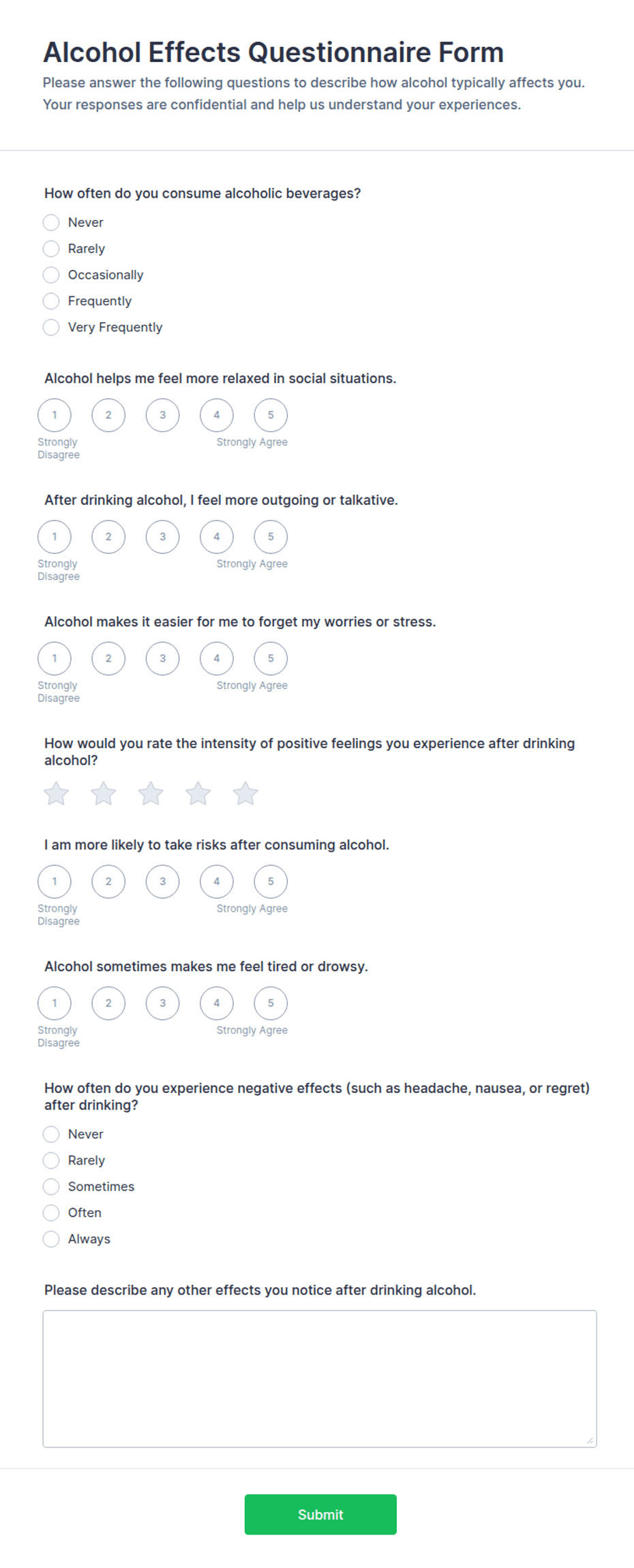This screenshot has height=1568, width=634.
Task: Choose Sometimes for negative effects frequency
Action: (x=51, y=1186)
